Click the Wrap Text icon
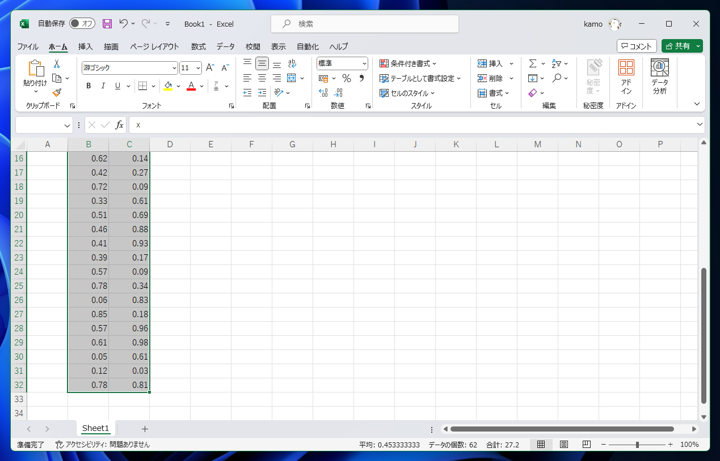This screenshot has height=461, width=720. [x=292, y=63]
